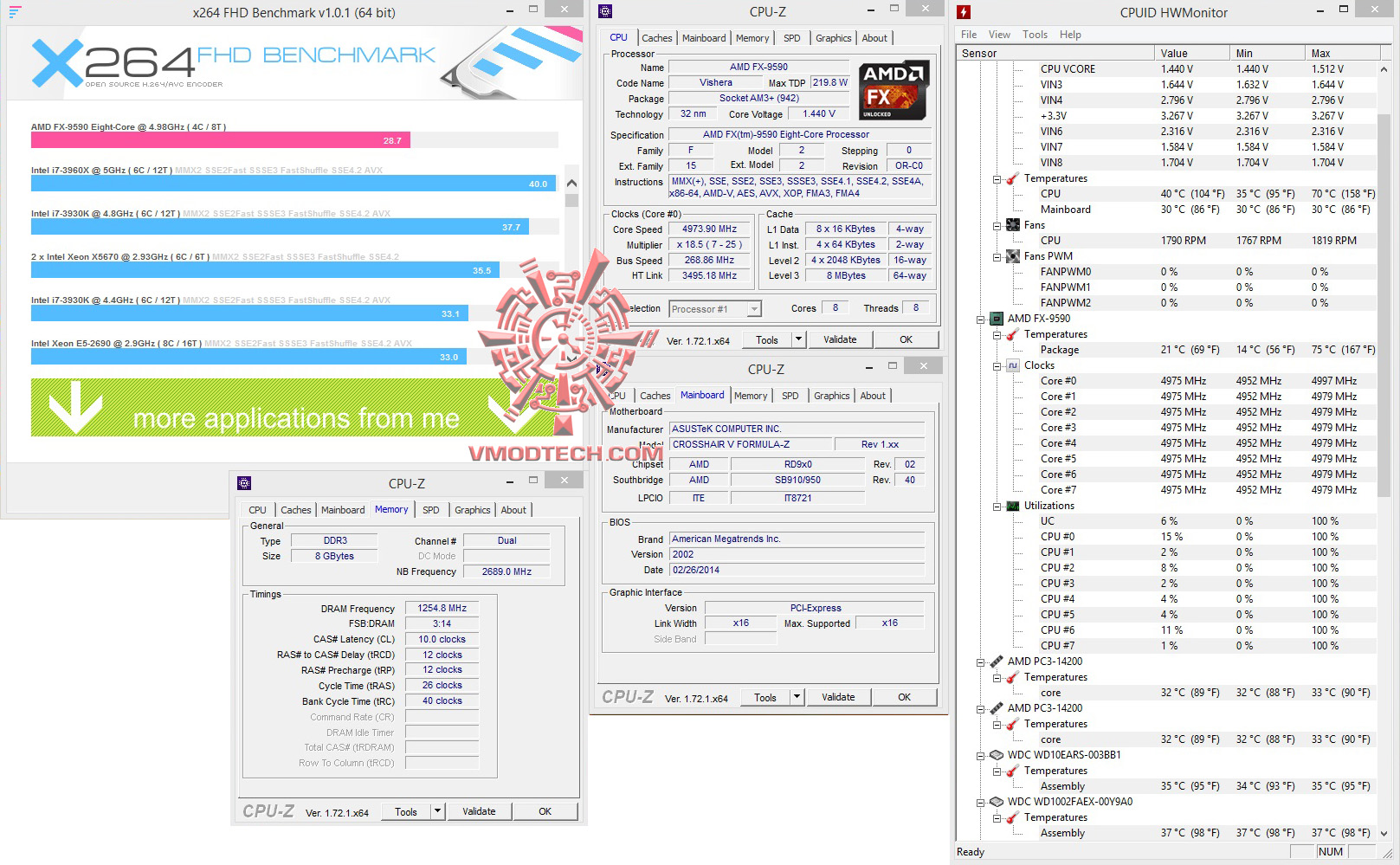The width and height of the screenshot is (1400, 865).
Task: Click the lower AMD PC3-14200 memory stick icon
Action: click(x=997, y=708)
